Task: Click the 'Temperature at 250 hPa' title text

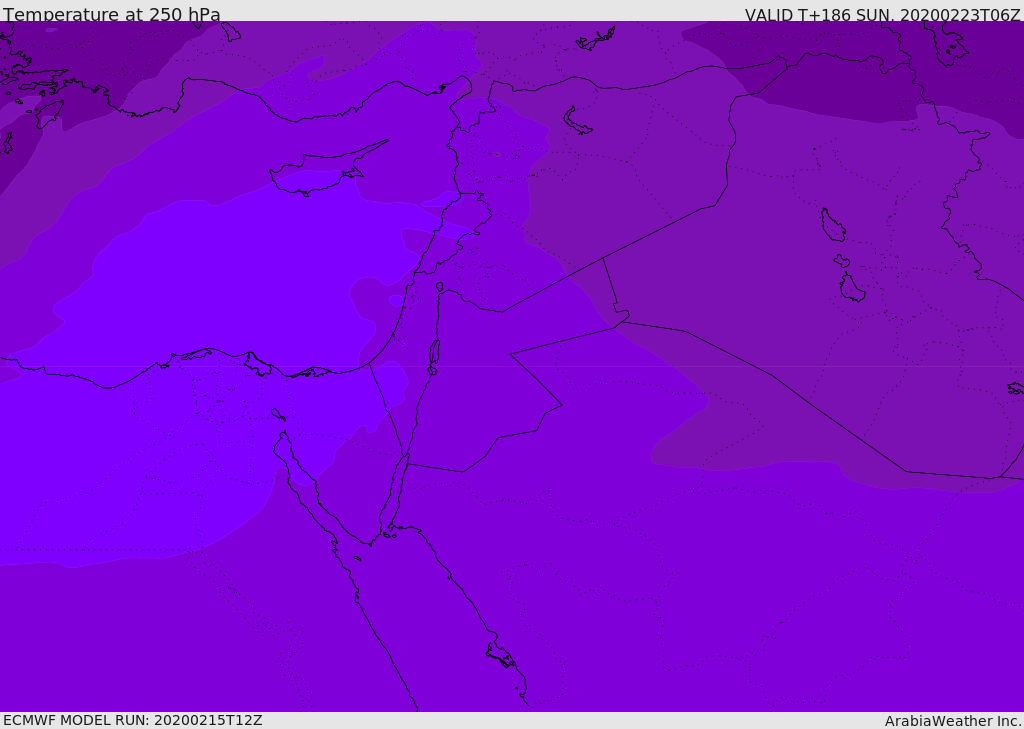Action: pyautogui.click(x=112, y=14)
